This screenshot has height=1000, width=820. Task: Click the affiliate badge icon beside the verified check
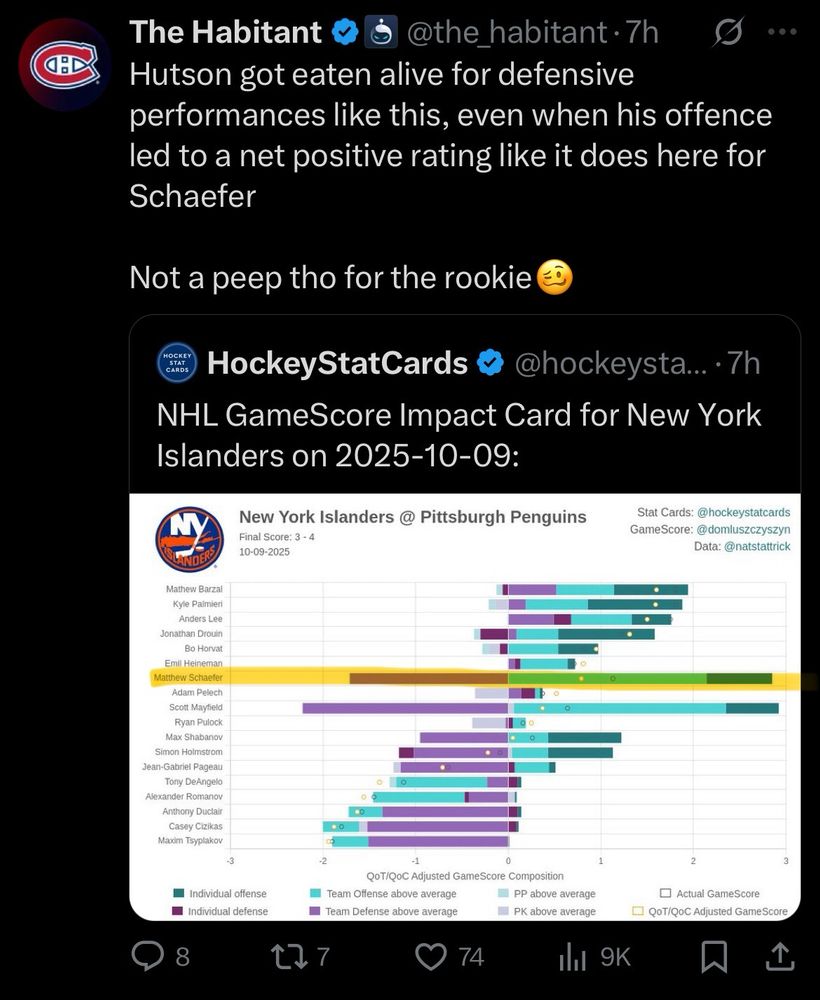click(378, 33)
